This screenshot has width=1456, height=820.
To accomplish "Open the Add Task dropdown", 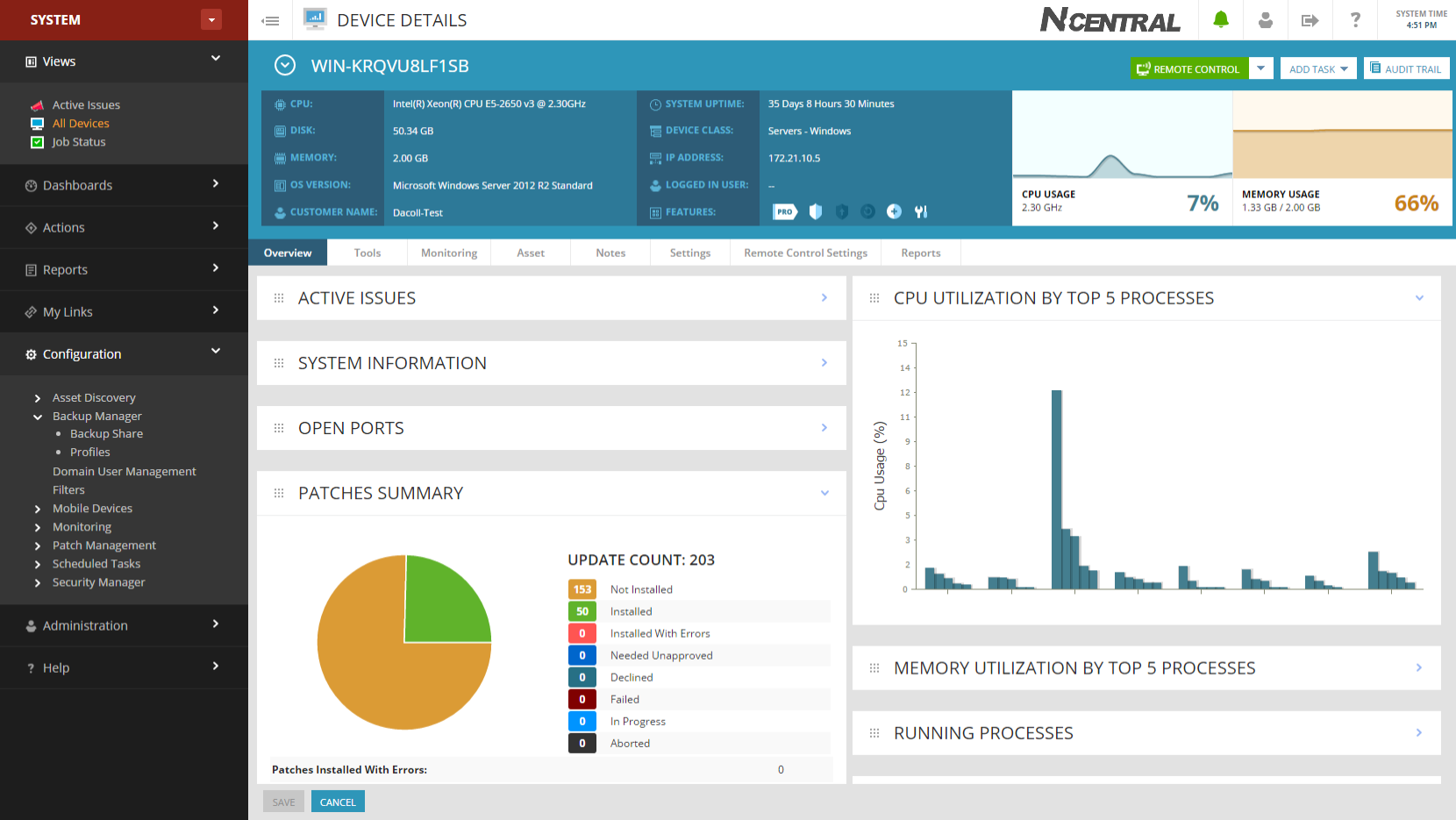I will coord(1318,68).
